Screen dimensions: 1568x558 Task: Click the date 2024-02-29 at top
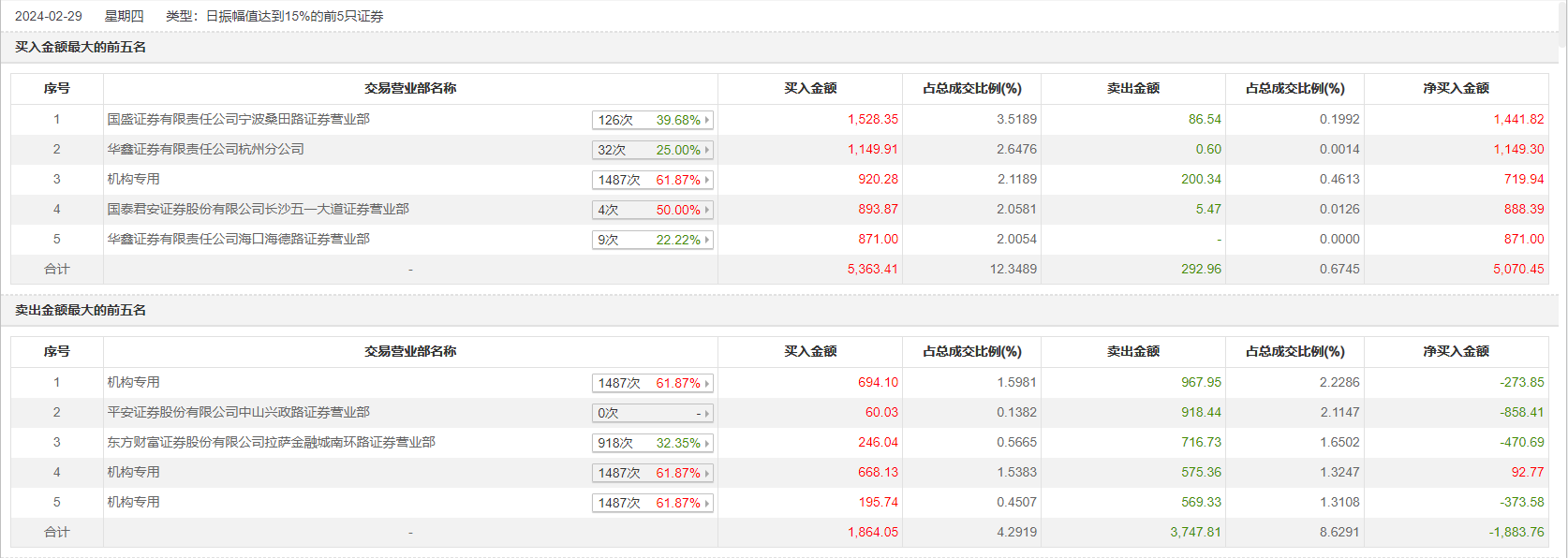click(49, 16)
